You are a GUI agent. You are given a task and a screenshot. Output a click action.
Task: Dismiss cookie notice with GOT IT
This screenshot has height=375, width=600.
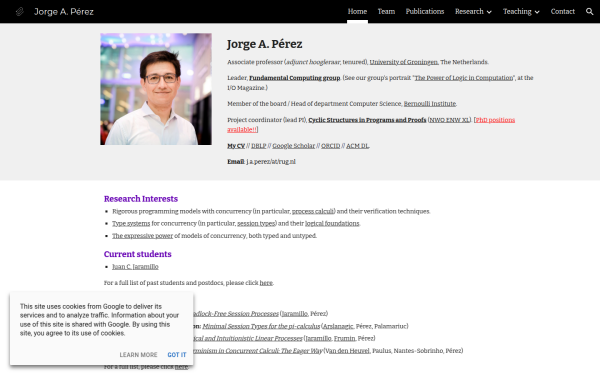(177, 355)
